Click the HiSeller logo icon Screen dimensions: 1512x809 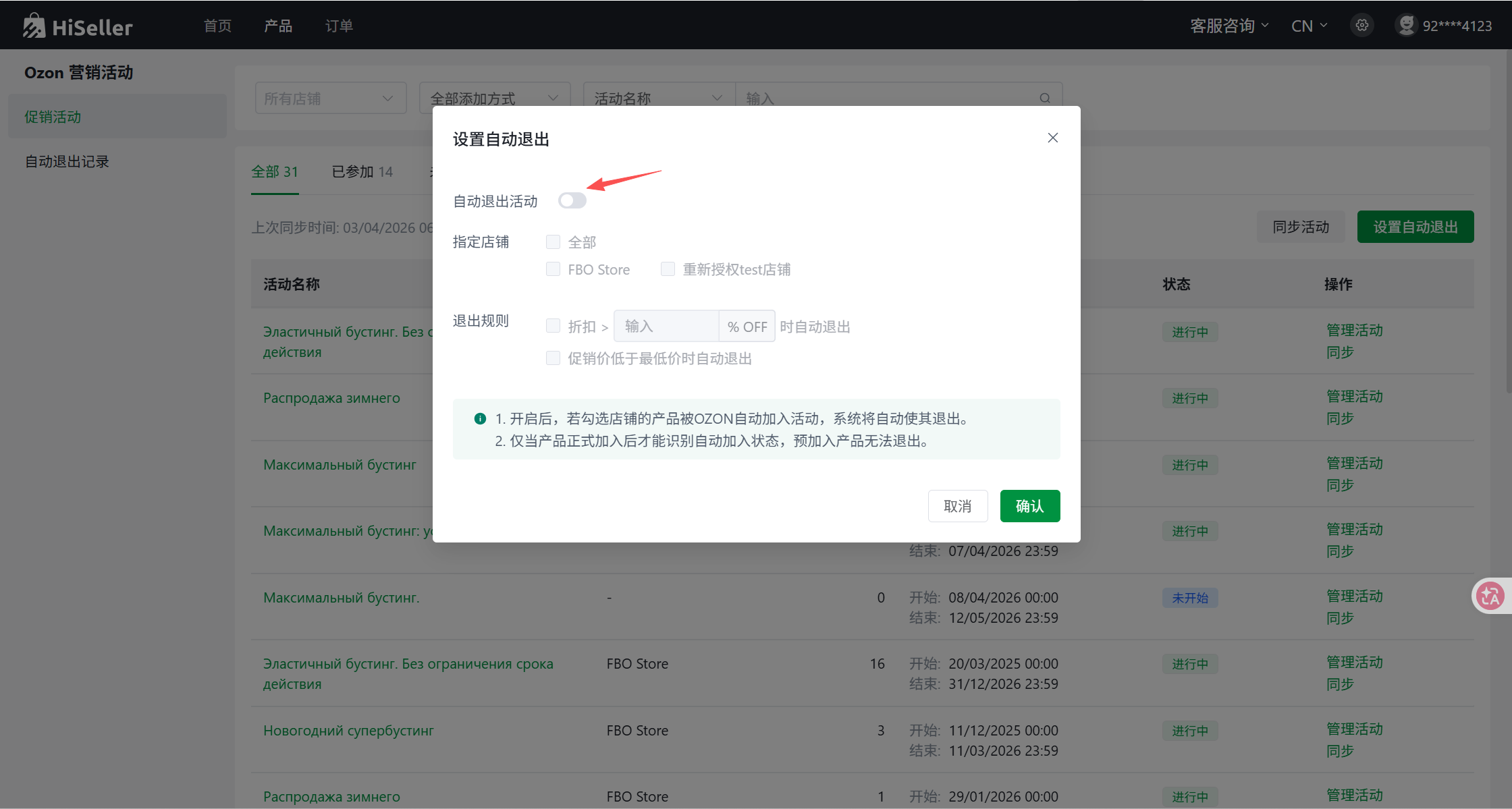(x=34, y=26)
